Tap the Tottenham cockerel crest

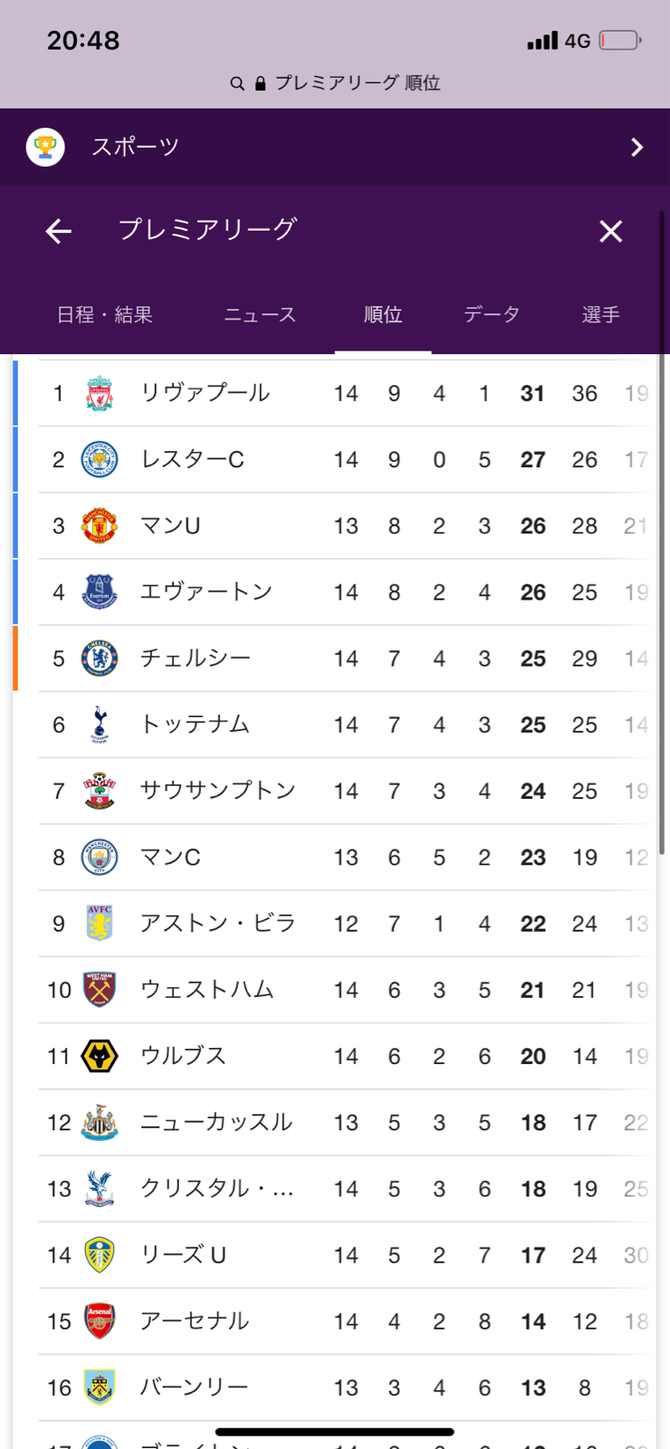point(100,724)
